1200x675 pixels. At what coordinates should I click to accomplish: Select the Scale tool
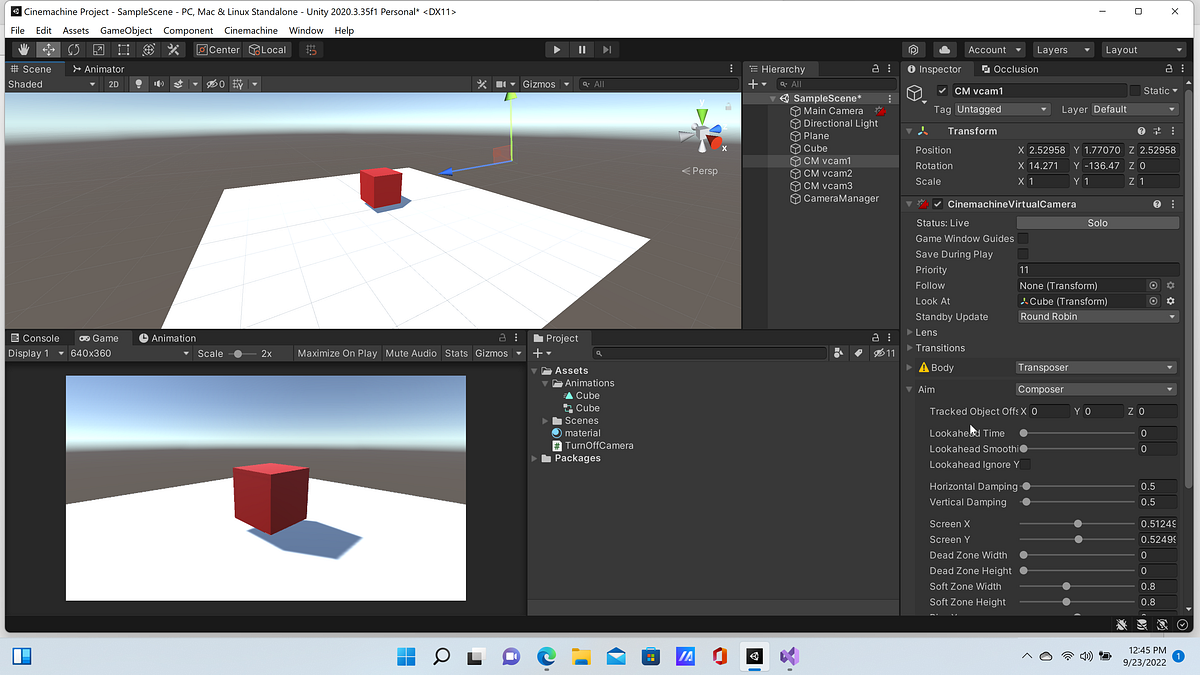[x=98, y=49]
